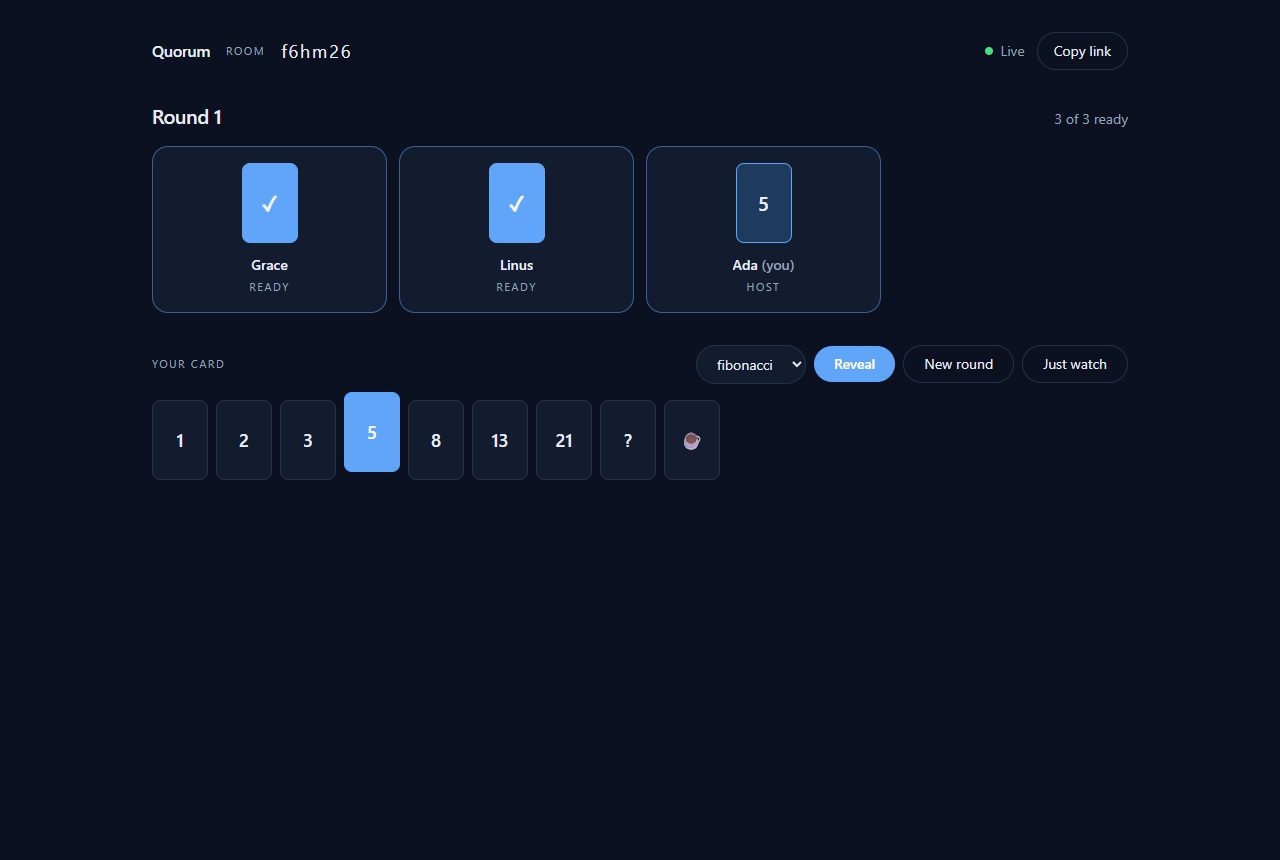This screenshot has height=860, width=1280.
Task: Choose estimate card 8
Action: tap(436, 440)
